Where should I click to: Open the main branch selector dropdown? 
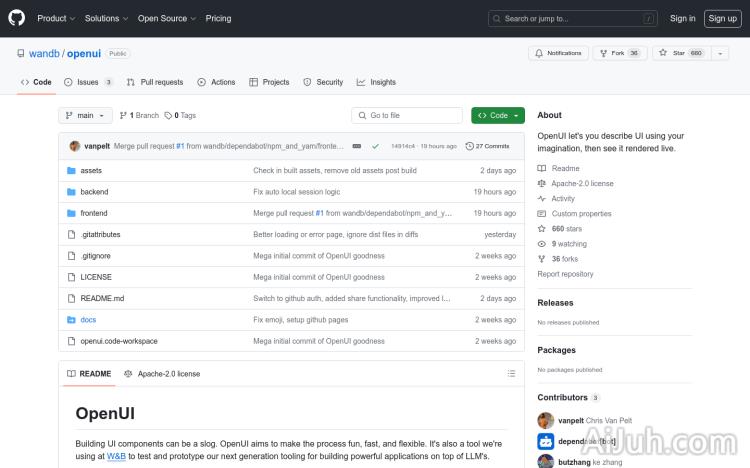pos(85,115)
